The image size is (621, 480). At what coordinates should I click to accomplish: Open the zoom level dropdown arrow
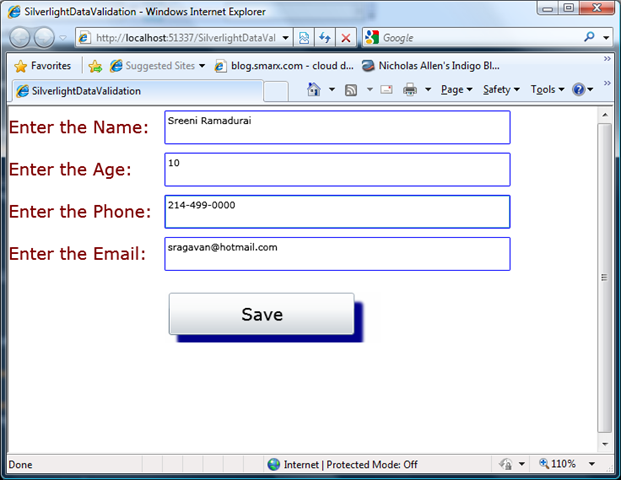pyautogui.click(x=592, y=464)
